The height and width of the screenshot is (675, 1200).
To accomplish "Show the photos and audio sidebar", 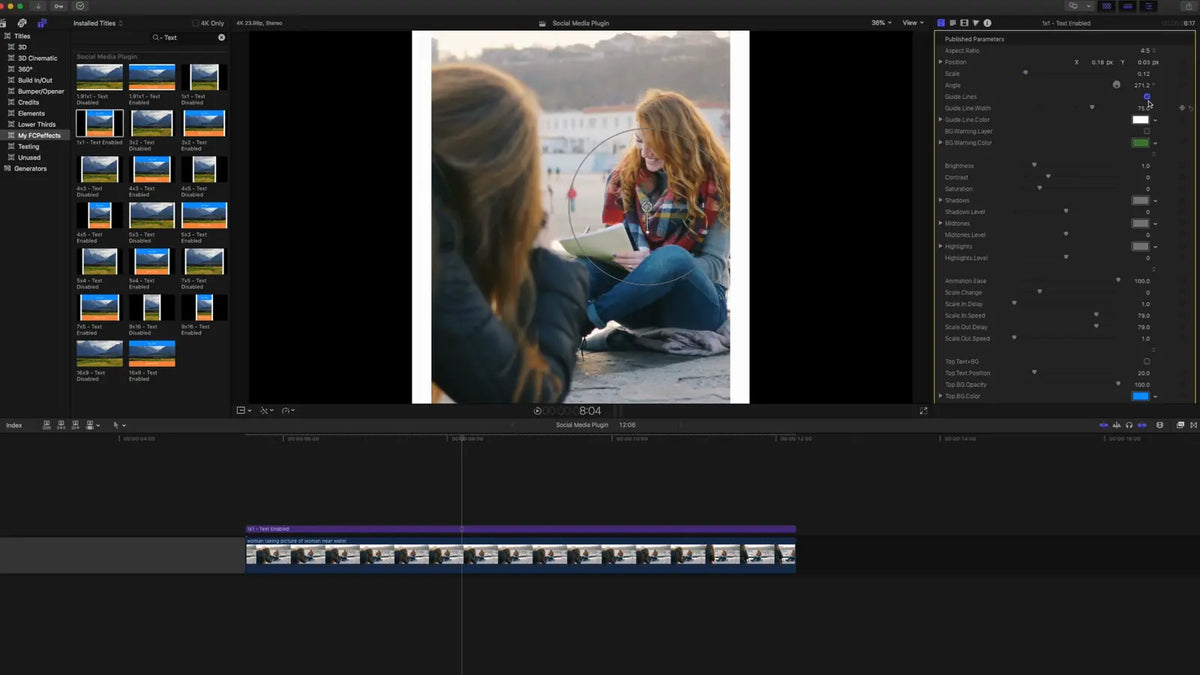I will pyautogui.click(x=22, y=23).
